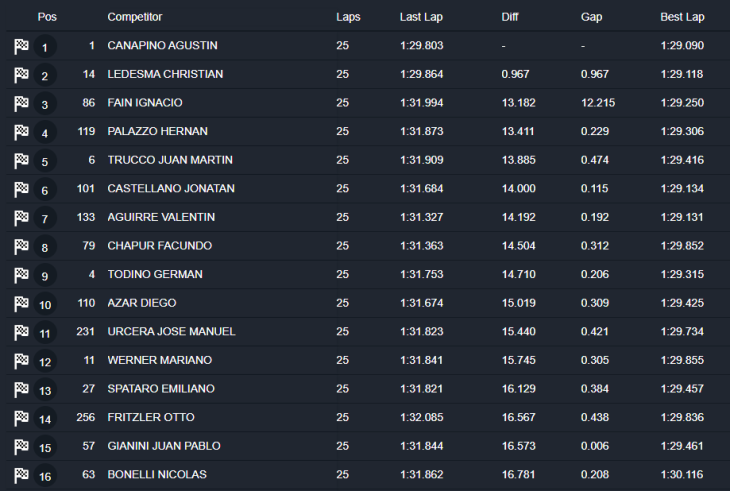Select the position 13 badge
This screenshot has height=491, width=730.
45,390
